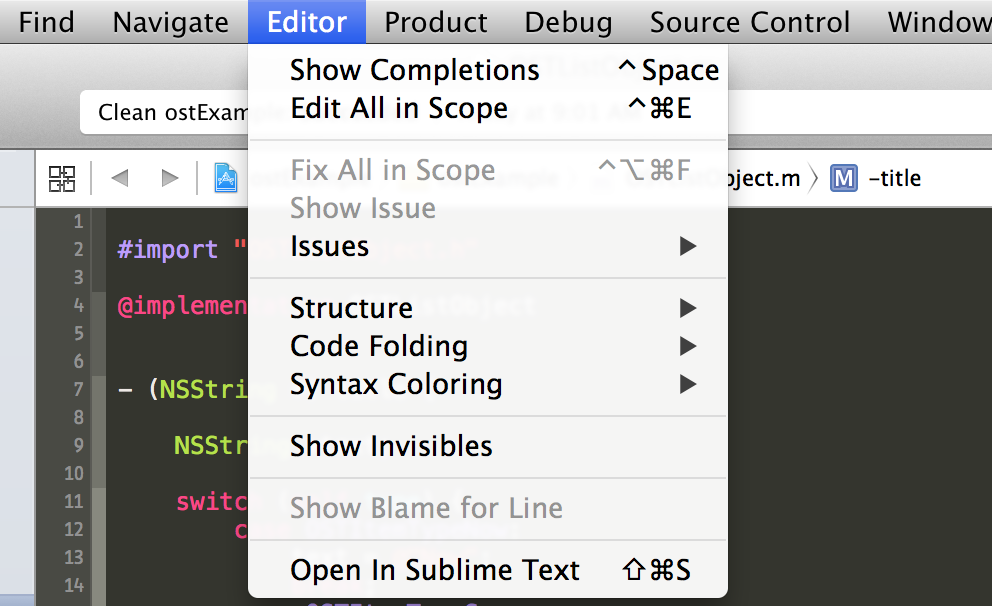Click the disabled Show Issue item
Screen dimensions: 992x606
(488, 208)
